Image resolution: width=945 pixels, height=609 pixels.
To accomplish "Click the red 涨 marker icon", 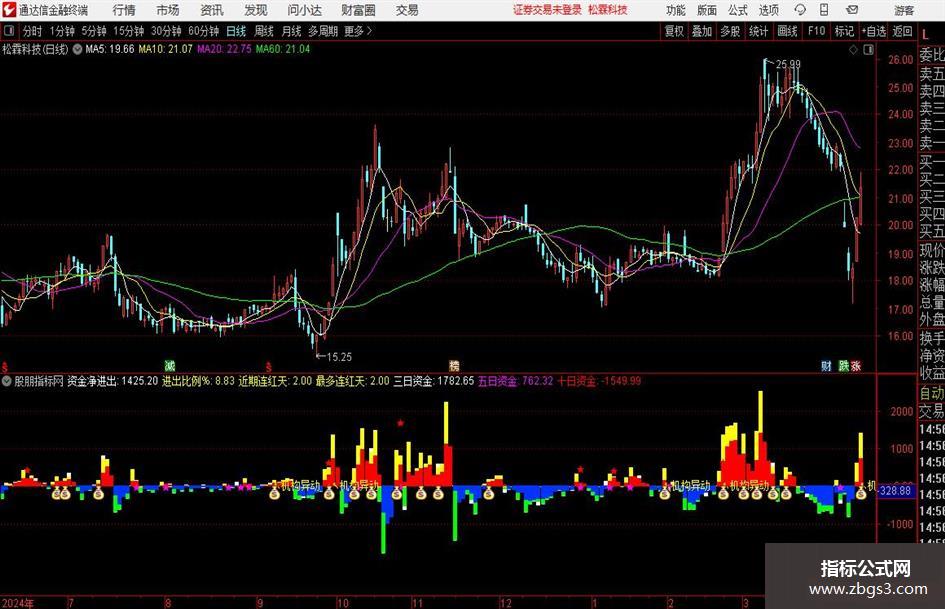I will [856, 366].
